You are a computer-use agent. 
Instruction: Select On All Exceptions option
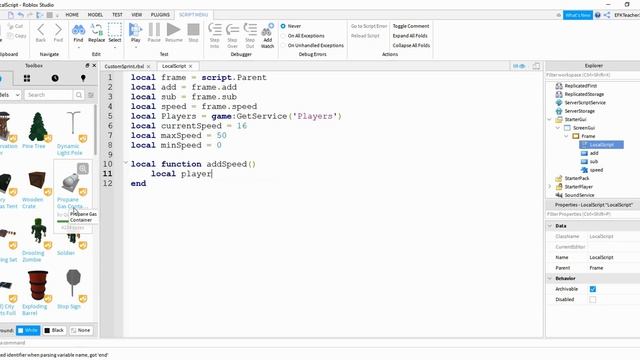tap(283, 36)
